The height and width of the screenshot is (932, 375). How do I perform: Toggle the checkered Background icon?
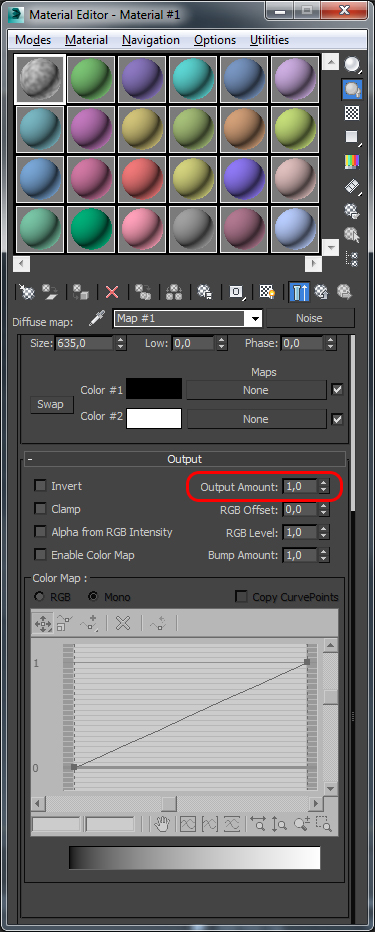[352, 113]
